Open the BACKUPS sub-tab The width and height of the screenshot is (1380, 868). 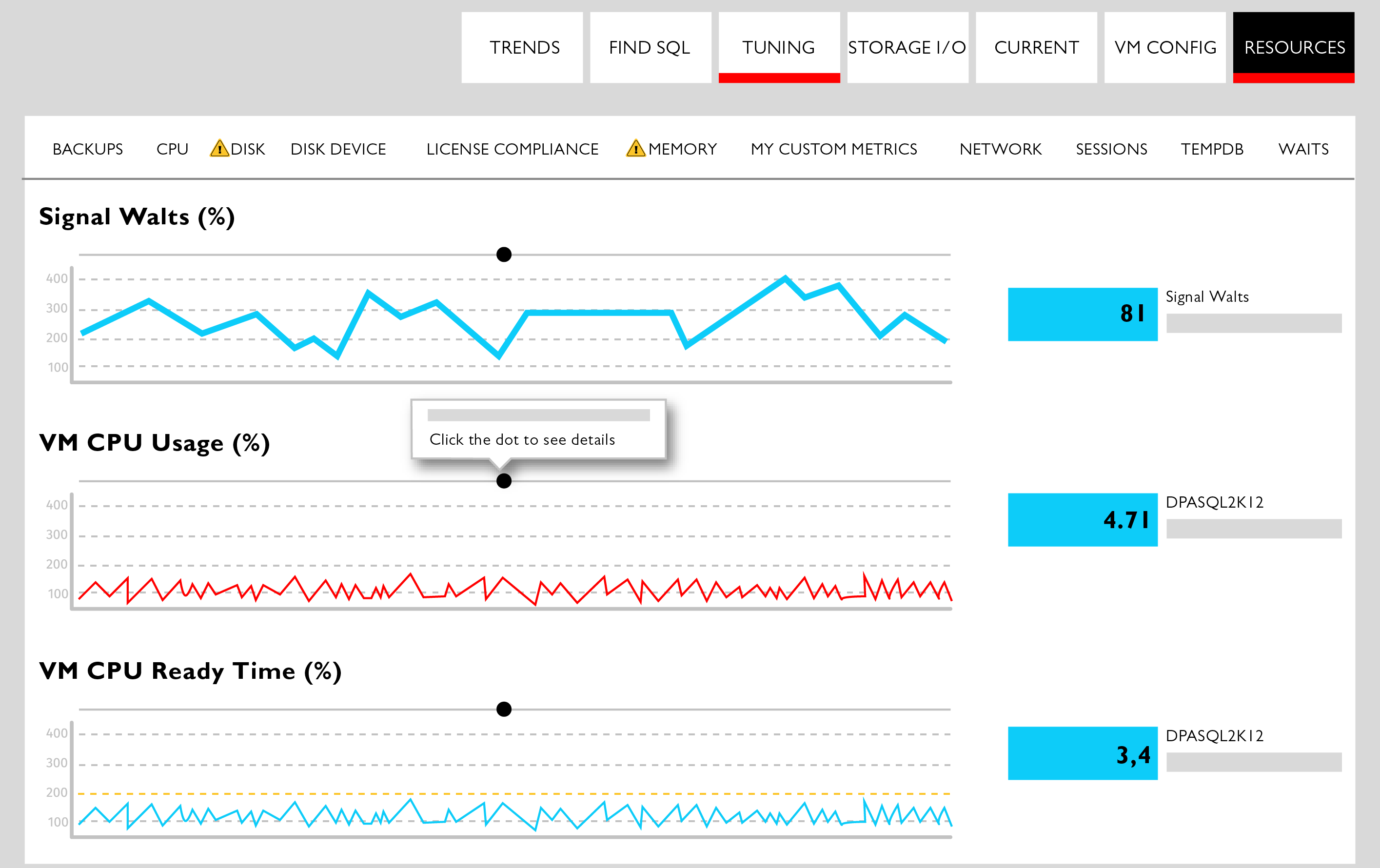tap(88, 149)
